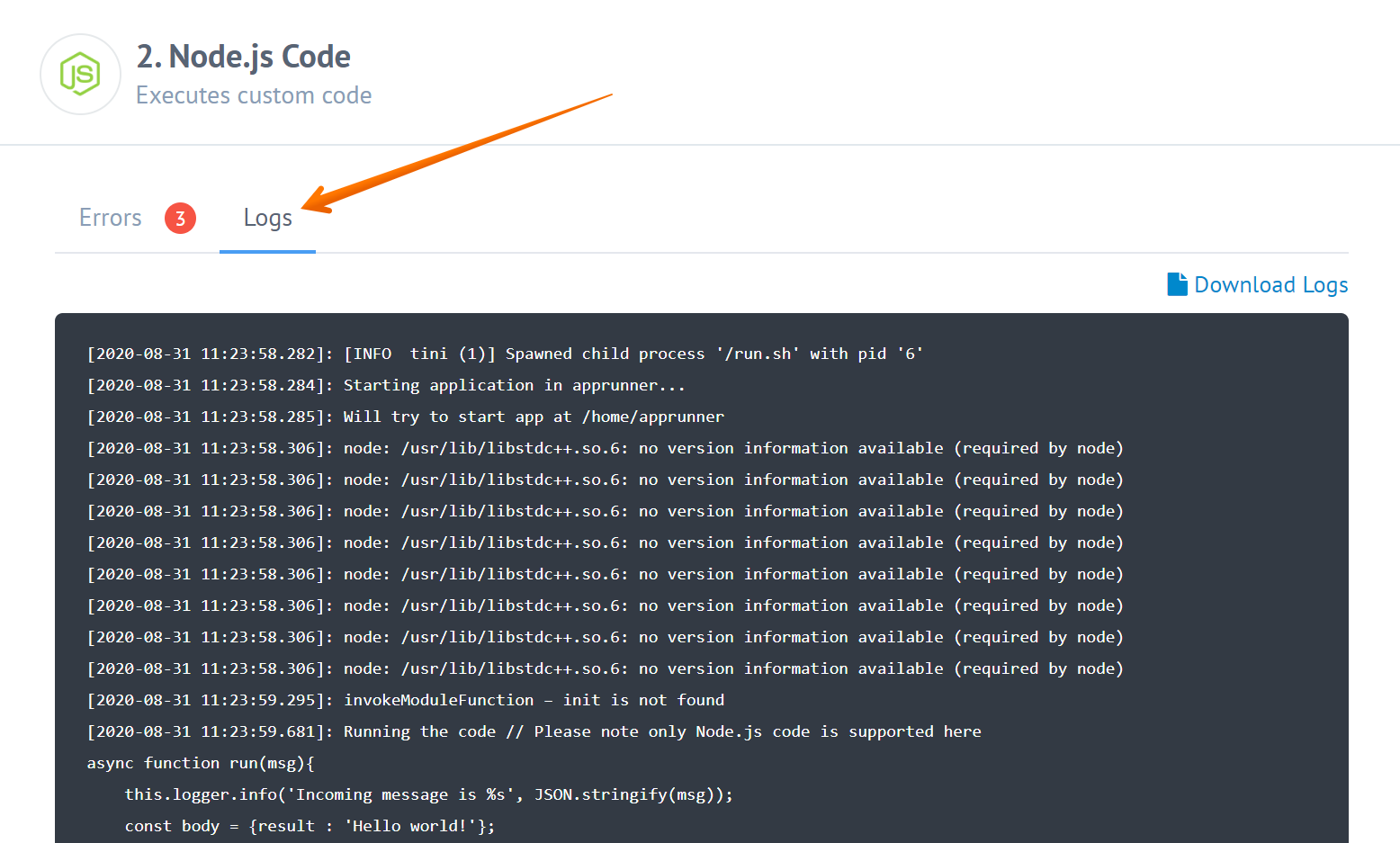The image size is (1400, 843).
Task: Click the '2. Node.js Code' heading
Action: [243, 57]
